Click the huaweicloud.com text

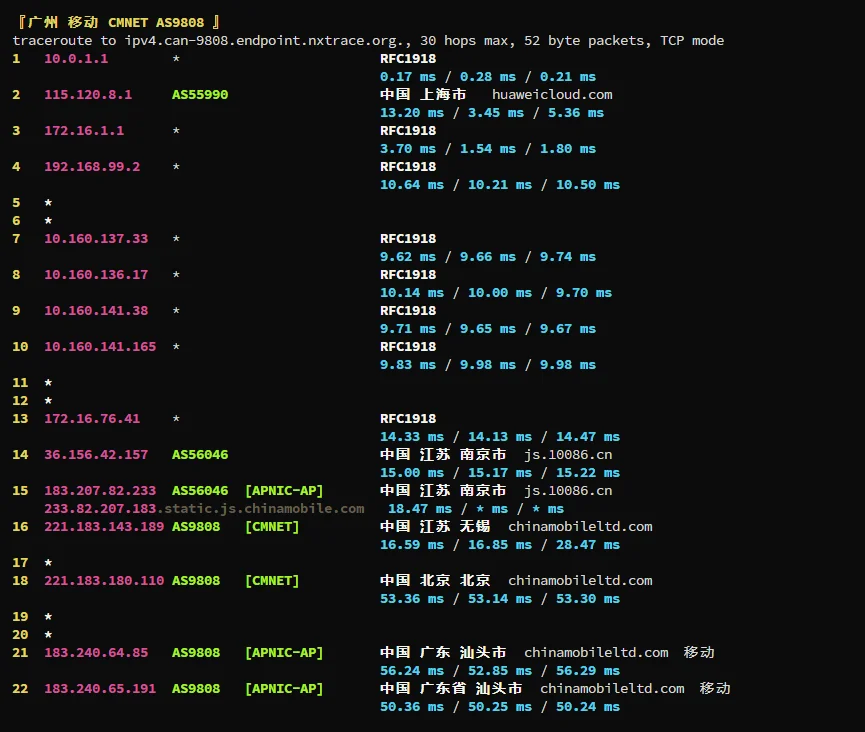552,94
